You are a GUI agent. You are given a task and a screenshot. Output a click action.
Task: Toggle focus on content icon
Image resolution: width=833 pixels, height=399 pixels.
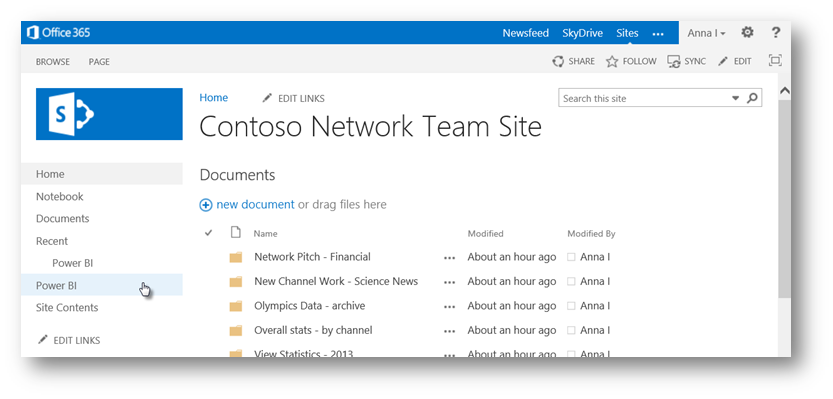(775, 61)
